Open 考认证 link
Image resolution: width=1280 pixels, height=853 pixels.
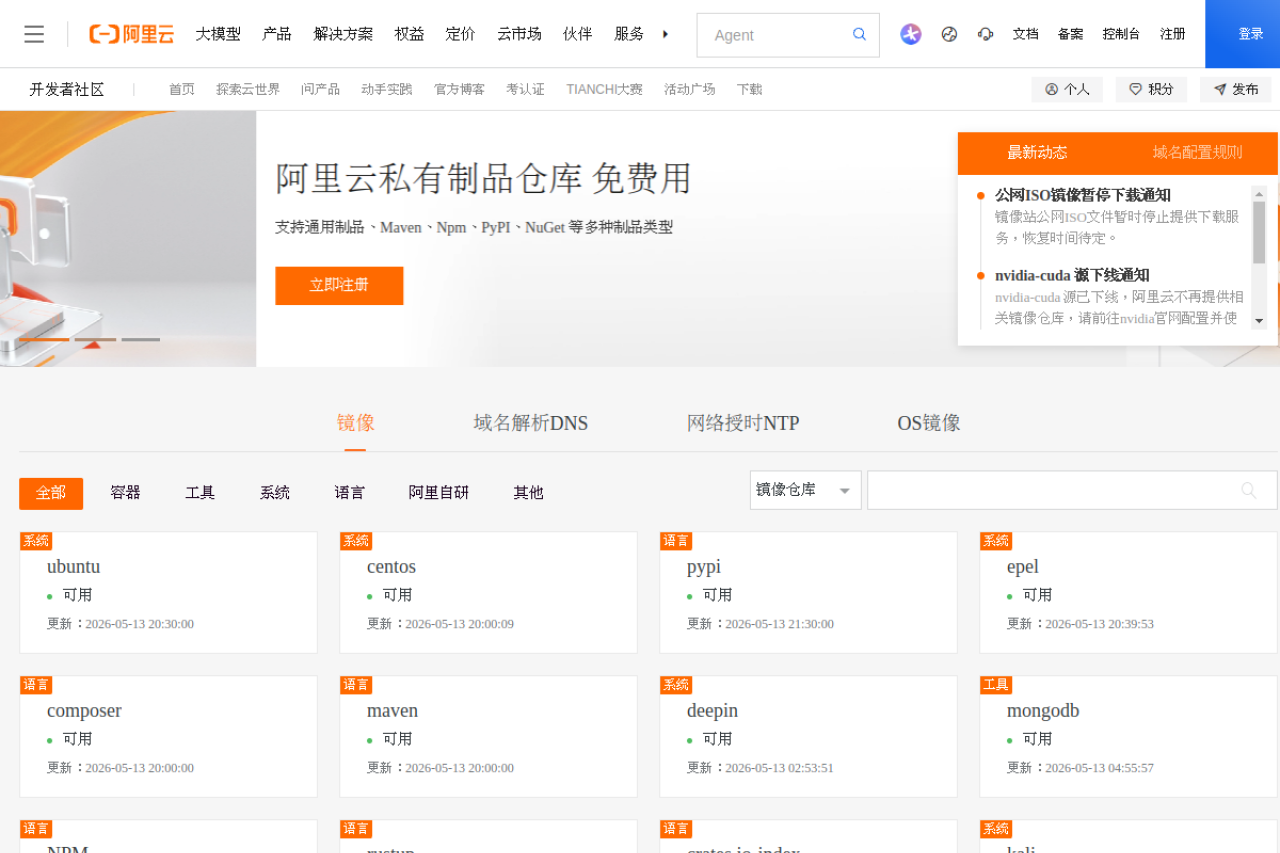(x=525, y=89)
